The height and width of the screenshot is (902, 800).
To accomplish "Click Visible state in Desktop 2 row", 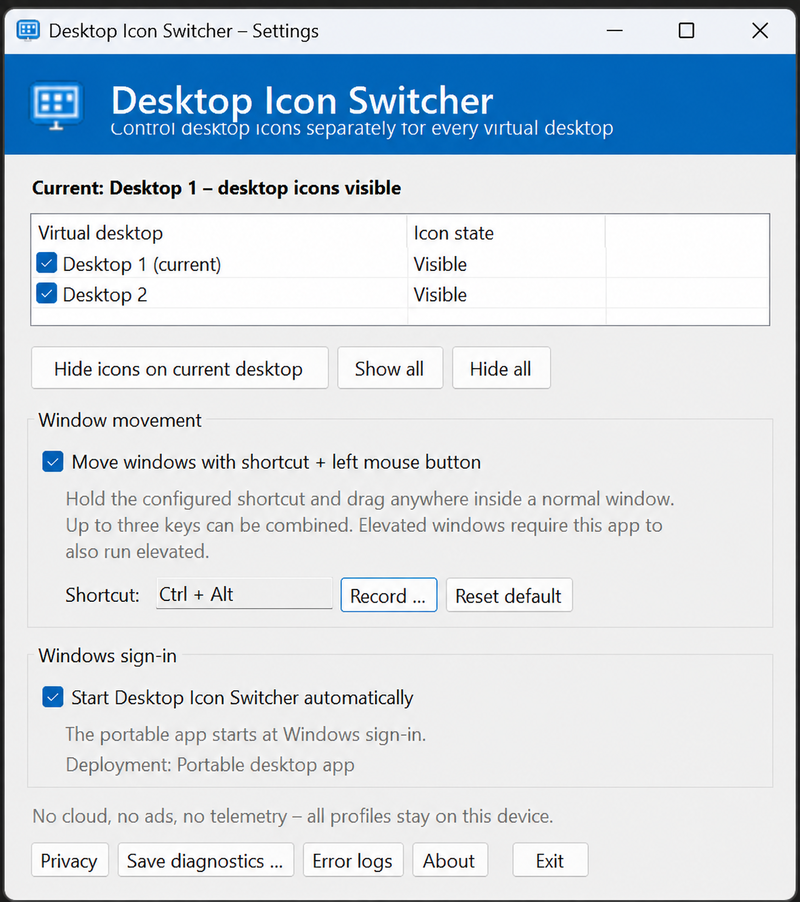I will click(x=440, y=295).
